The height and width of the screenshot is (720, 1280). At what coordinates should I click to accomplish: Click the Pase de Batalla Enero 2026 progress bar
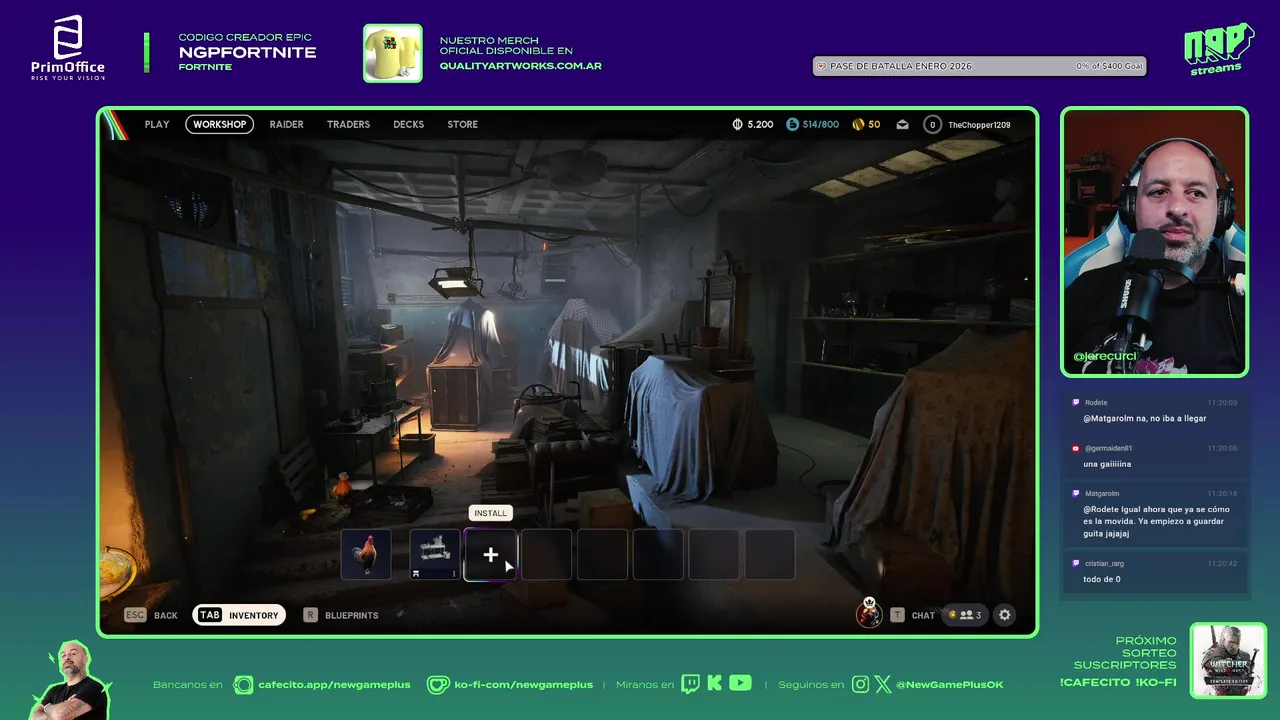coord(979,66)
